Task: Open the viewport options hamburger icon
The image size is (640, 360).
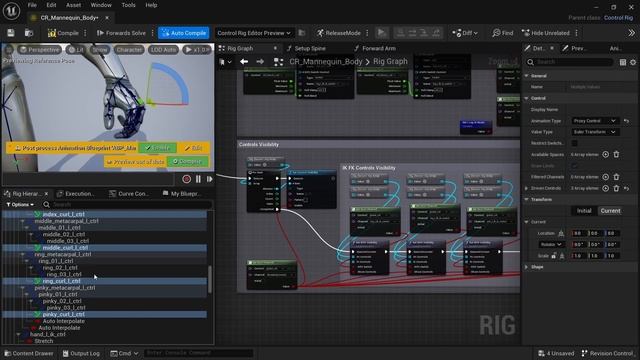Action: [x=9, y=50]
